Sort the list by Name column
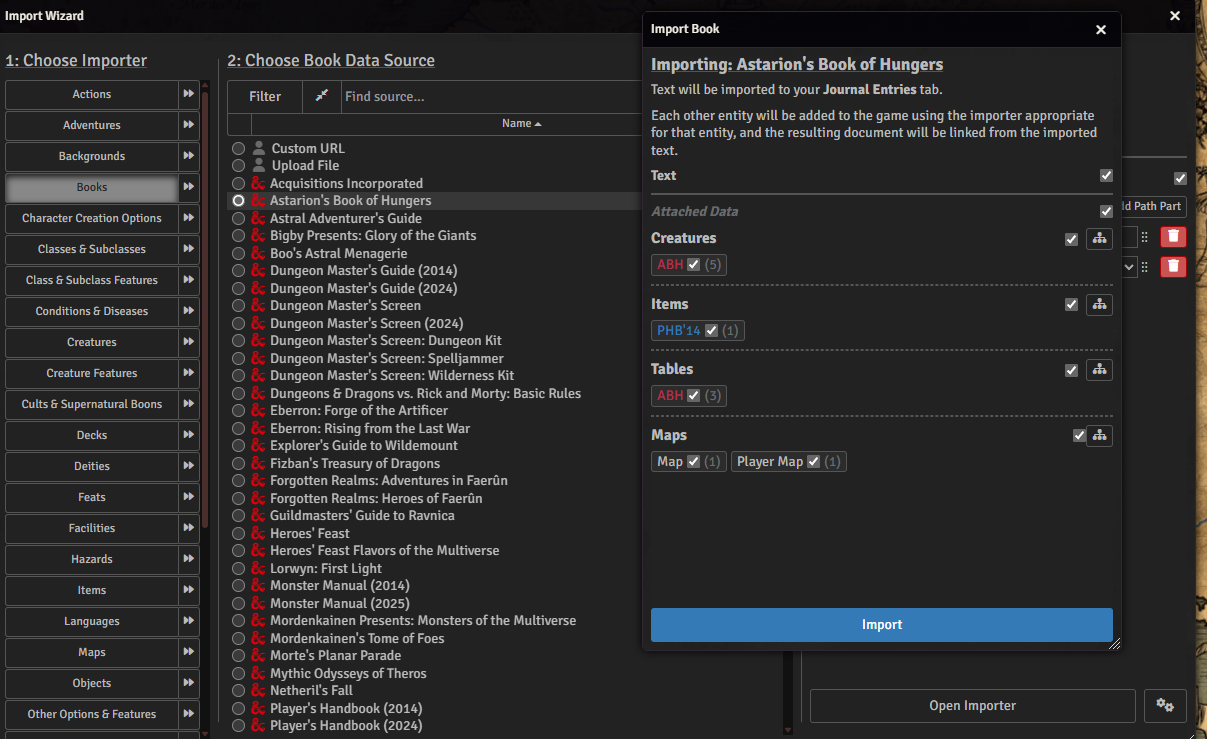Screen dimensions: 1207x739 click(521, 124)
